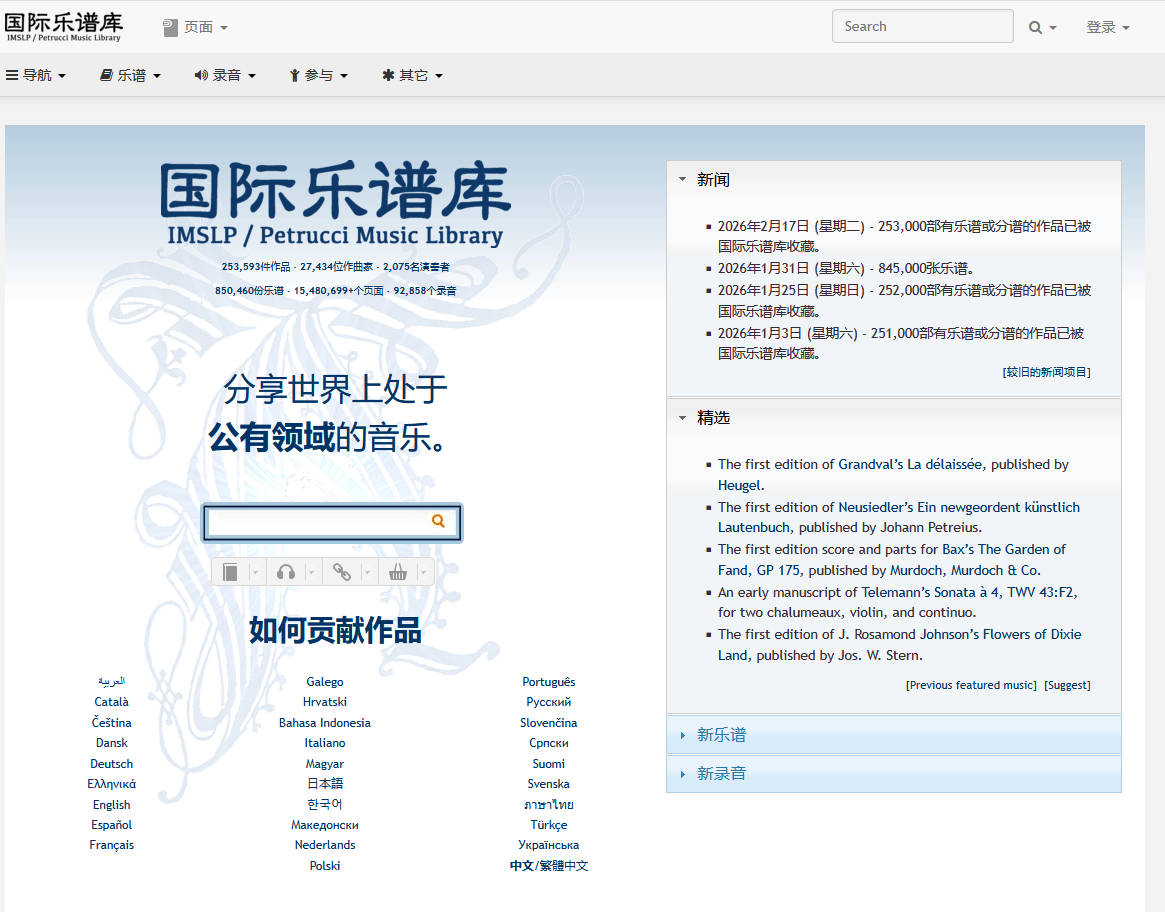The width and height of the screenshot is (1165, 912).
Task: Switch the site language to English
Action: pyautogui.click(x=111, y=804)
